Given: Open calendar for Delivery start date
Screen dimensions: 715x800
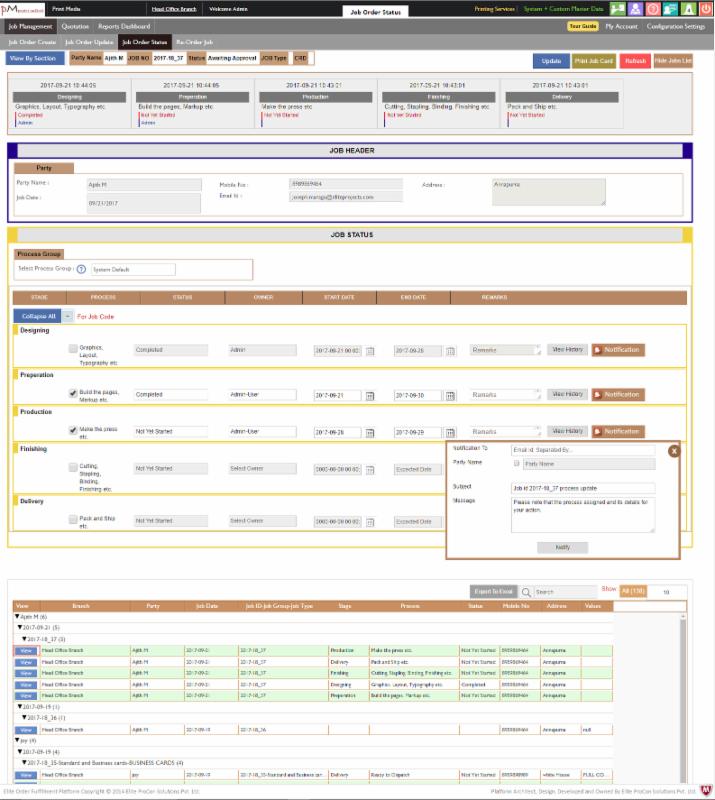Looking at the screenshot, I should (x=370, y=522).
